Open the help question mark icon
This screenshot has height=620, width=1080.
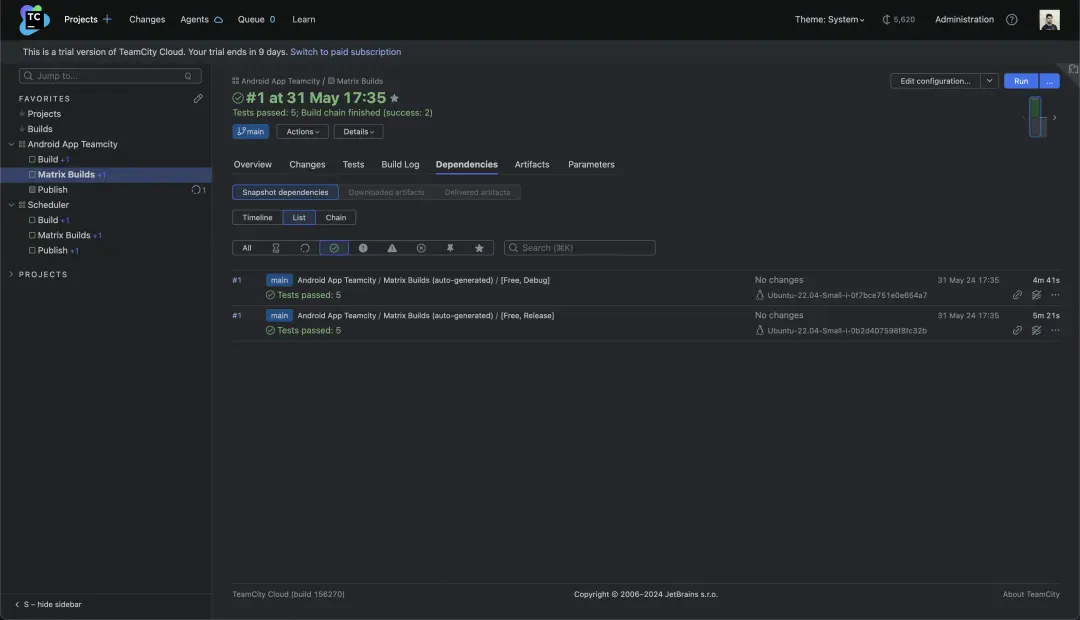coord(1011,19)
